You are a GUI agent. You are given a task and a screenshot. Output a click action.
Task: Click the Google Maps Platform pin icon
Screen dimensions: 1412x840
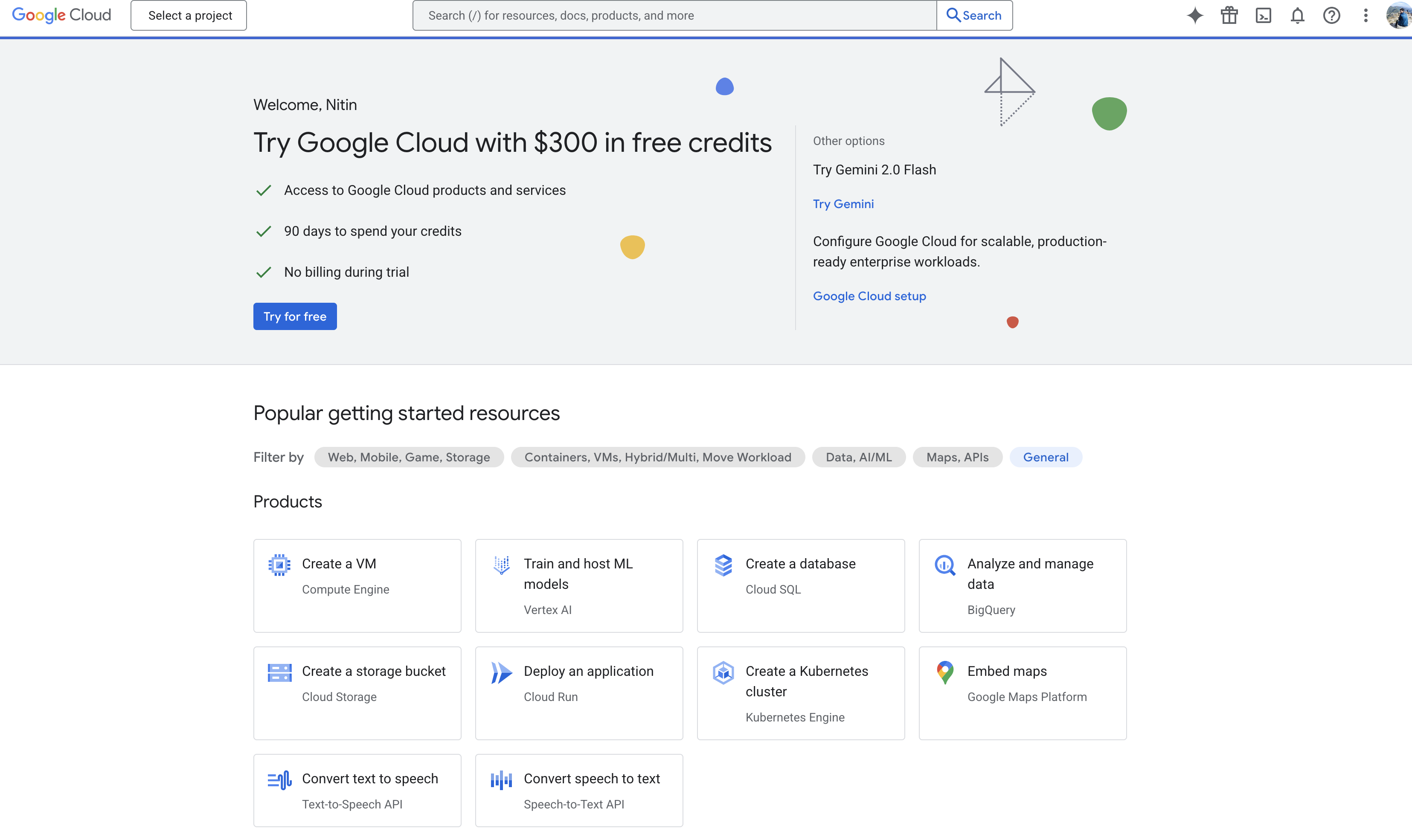(944, 672)
